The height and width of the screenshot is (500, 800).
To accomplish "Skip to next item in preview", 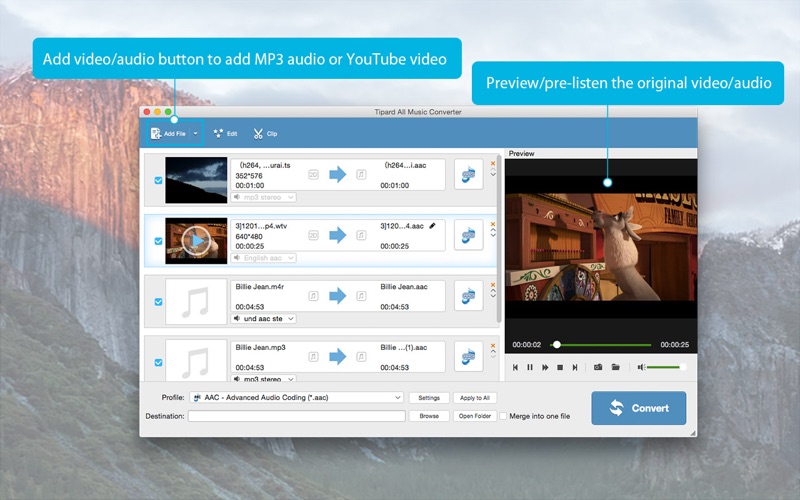I will 575,367.
